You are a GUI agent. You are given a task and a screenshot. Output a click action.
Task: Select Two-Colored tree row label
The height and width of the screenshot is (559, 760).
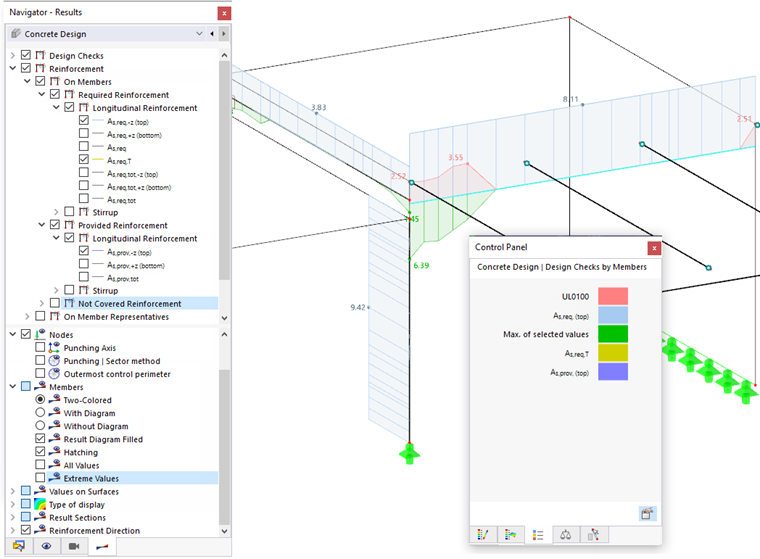[x=88, y=400]
